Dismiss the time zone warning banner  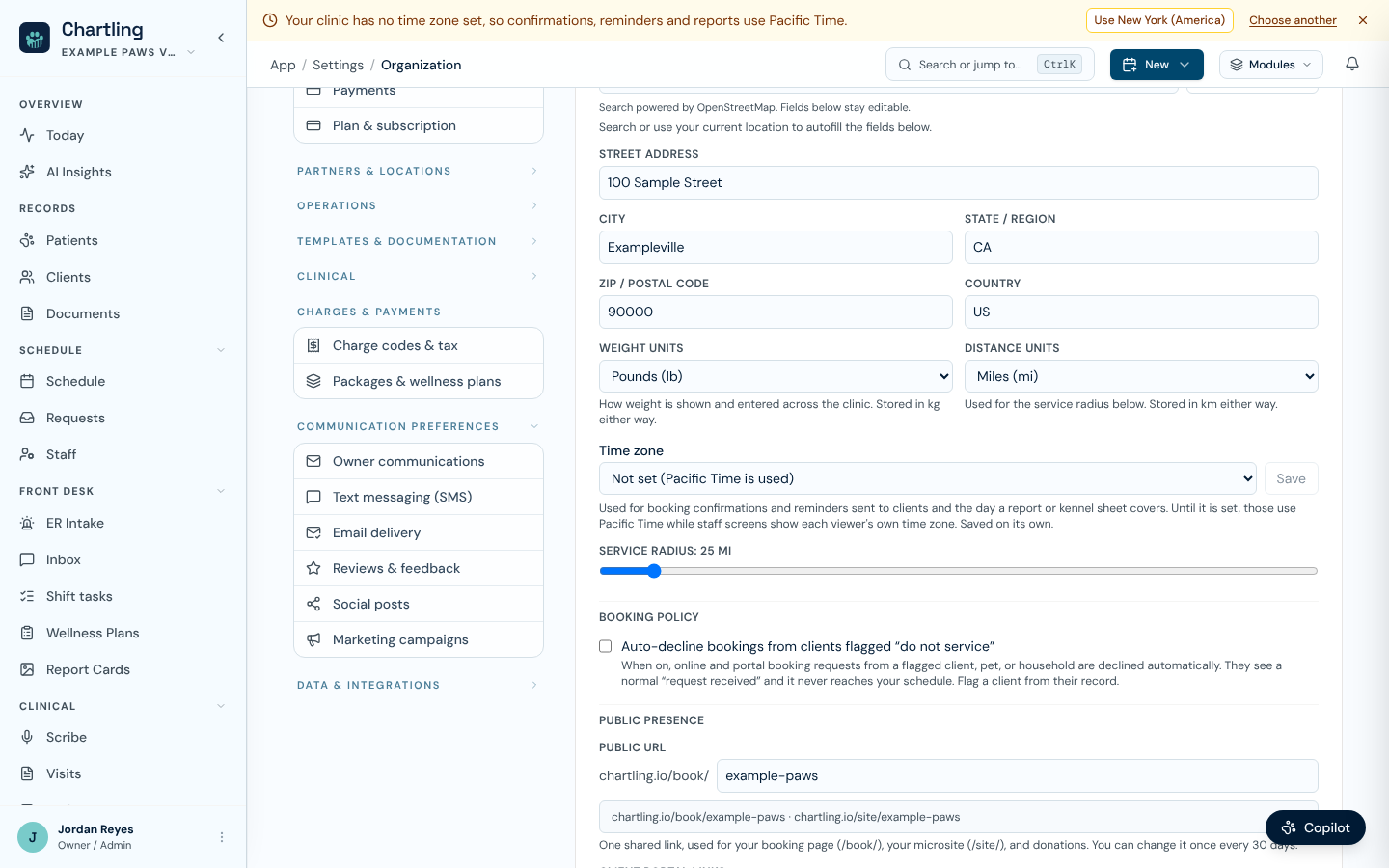(x=1363, y=20)
